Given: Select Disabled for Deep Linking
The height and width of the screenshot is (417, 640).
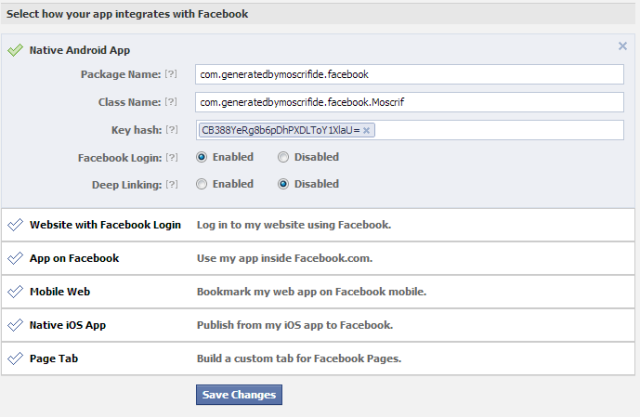Looking at the screenshot, I should [x=283, y=184].
